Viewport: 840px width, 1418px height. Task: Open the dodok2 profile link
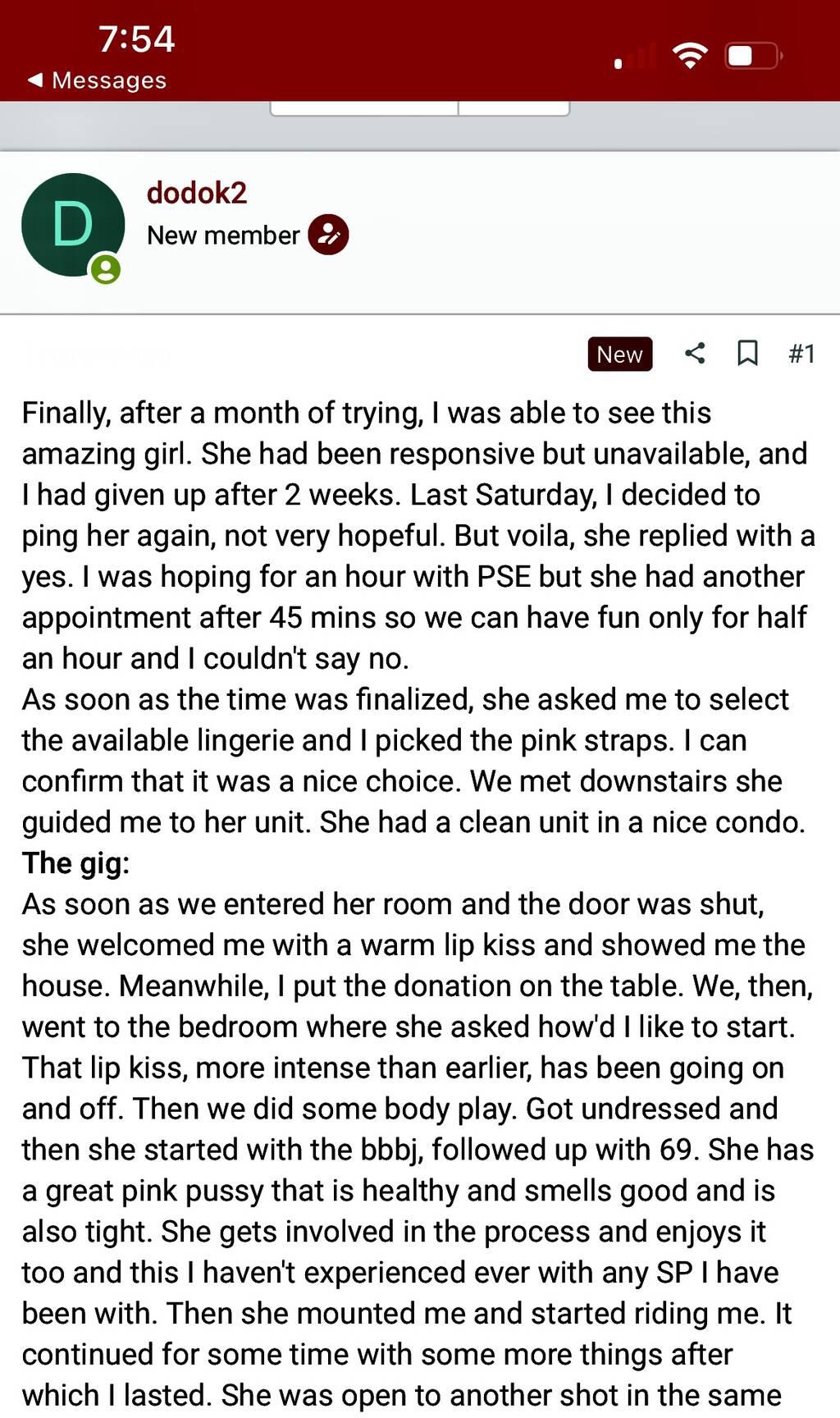click(197, 193)
